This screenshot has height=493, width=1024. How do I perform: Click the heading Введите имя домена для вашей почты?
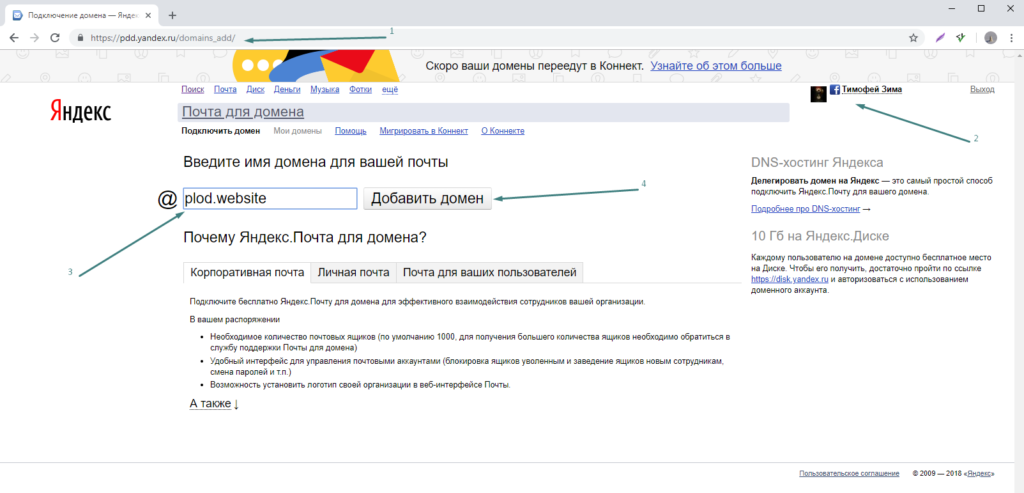tap(316, 161)
